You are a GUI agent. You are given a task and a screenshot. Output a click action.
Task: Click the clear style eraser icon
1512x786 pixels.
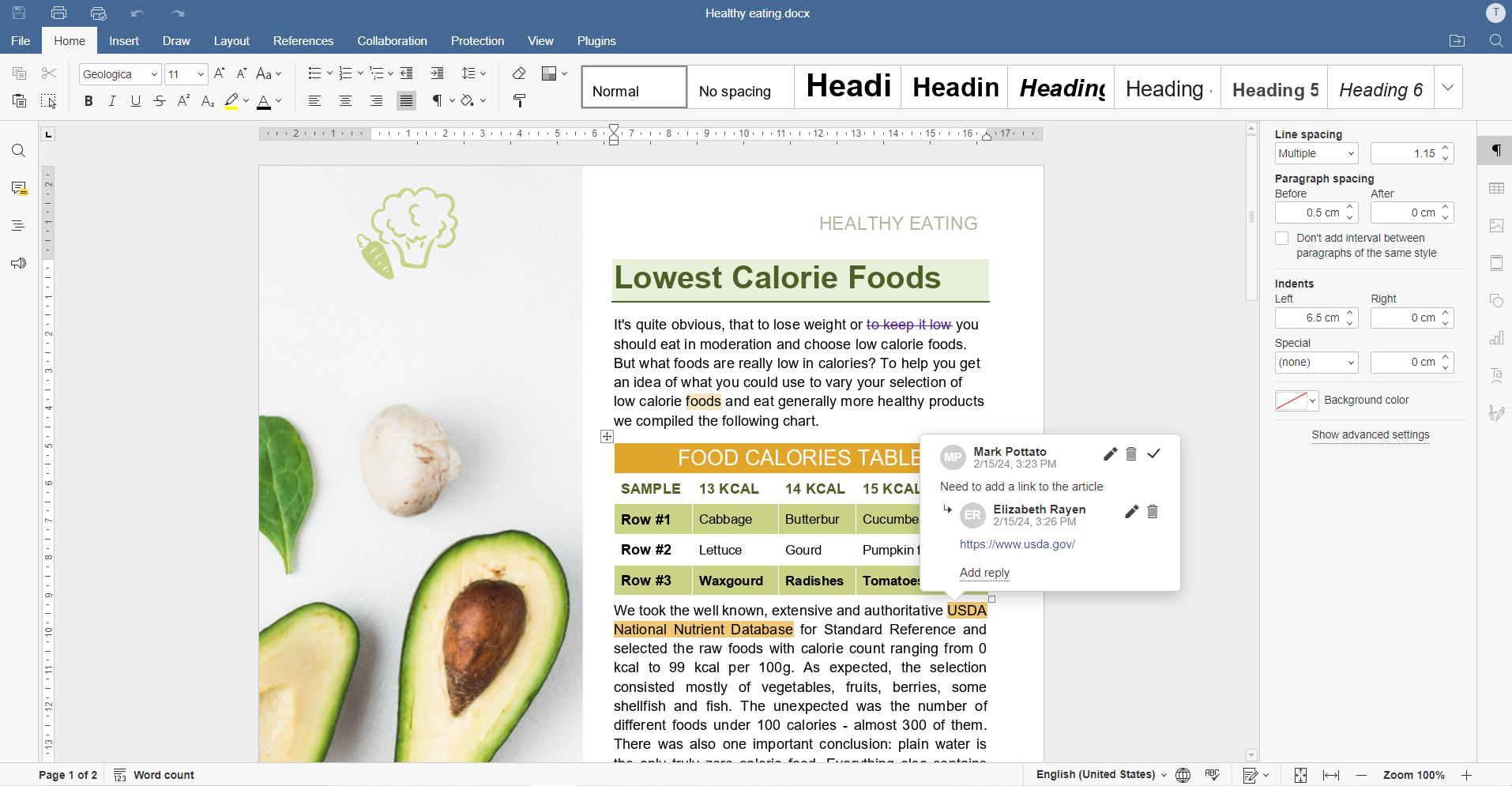519,73
